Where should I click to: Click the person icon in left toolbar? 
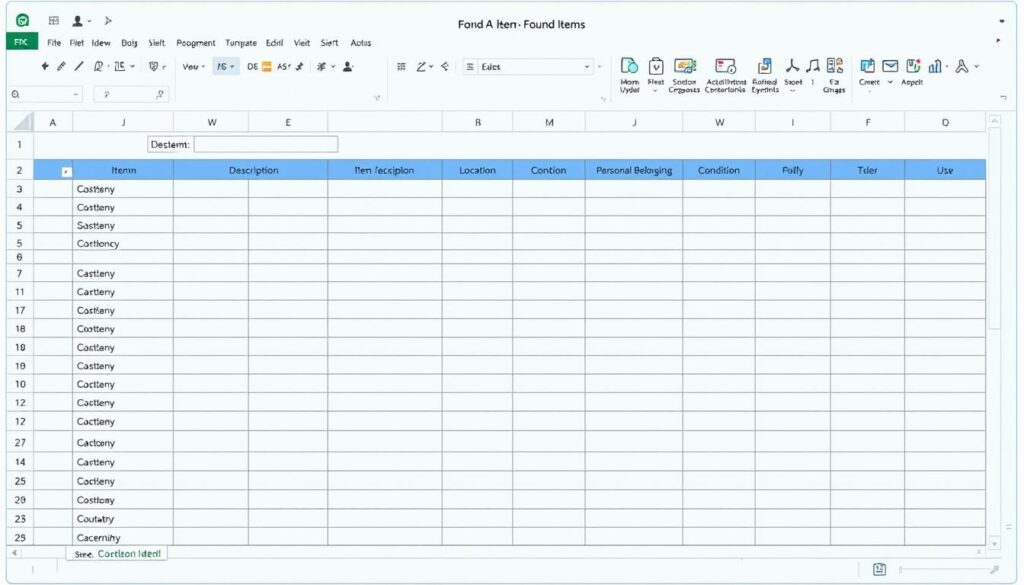(x=348, y=67)
